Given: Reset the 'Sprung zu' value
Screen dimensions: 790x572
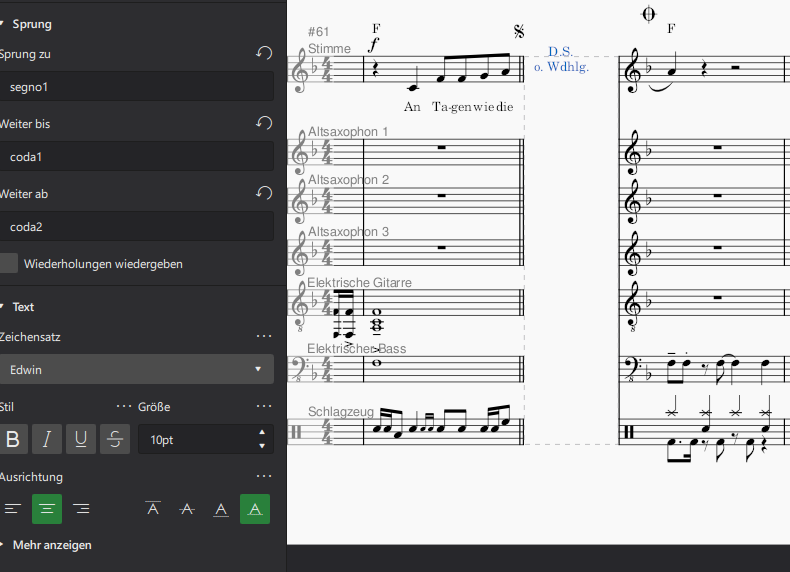Looking at the screenshot, I should [x=264, y=54].
